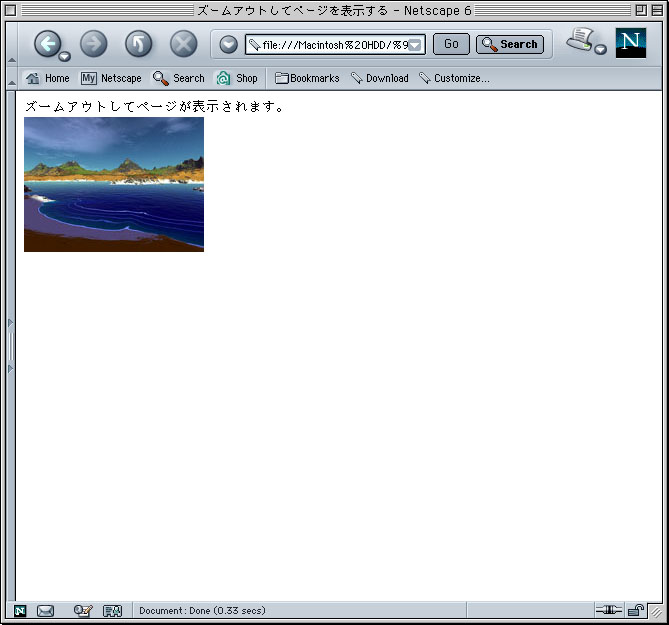Image resolution: width=669 pixels, height=625 pixels.
Task: Stop loading with the X Stop button
Action: [x=183, y=44]
